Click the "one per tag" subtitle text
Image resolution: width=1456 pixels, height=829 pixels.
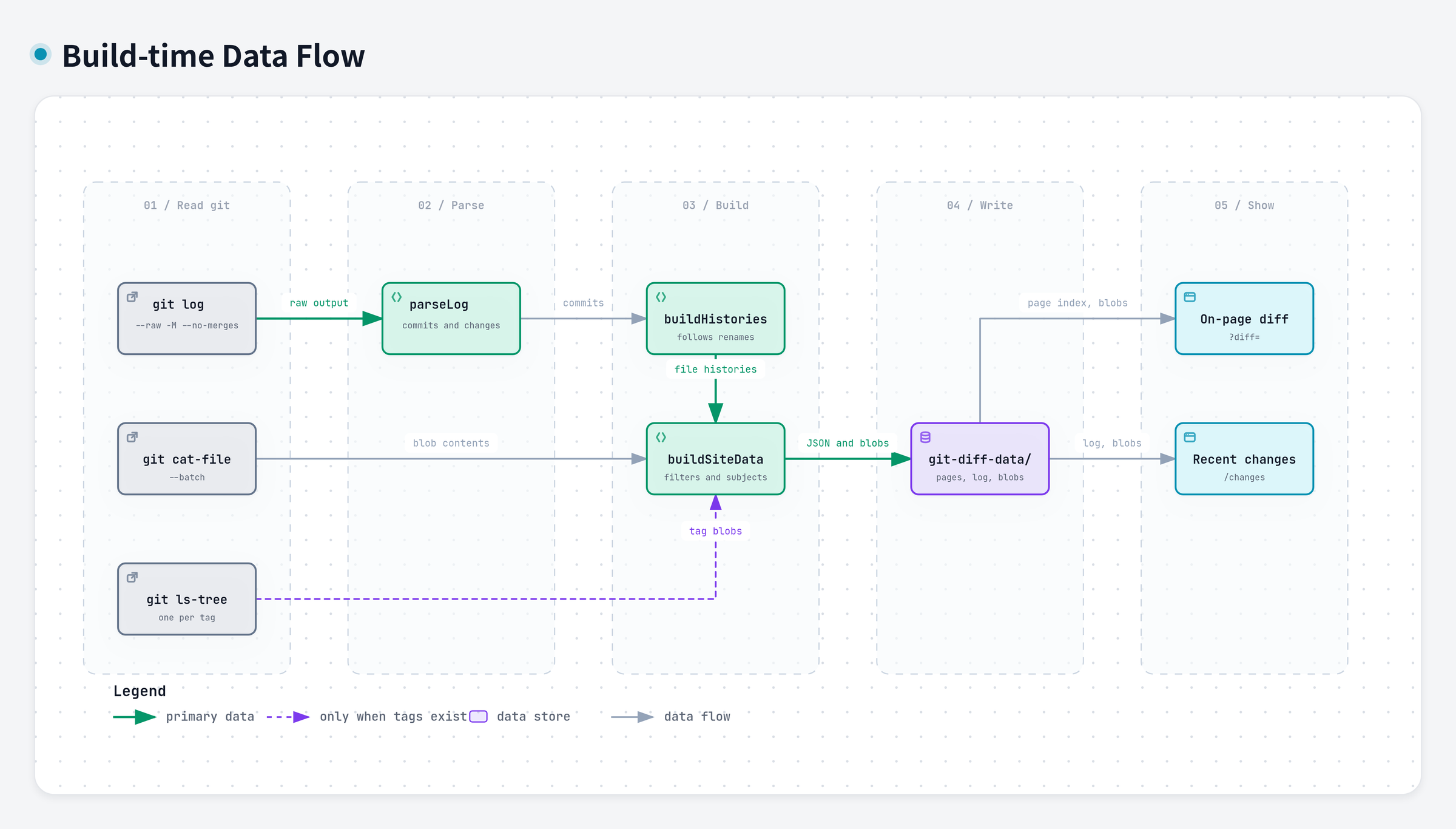(x=187, y=618)
